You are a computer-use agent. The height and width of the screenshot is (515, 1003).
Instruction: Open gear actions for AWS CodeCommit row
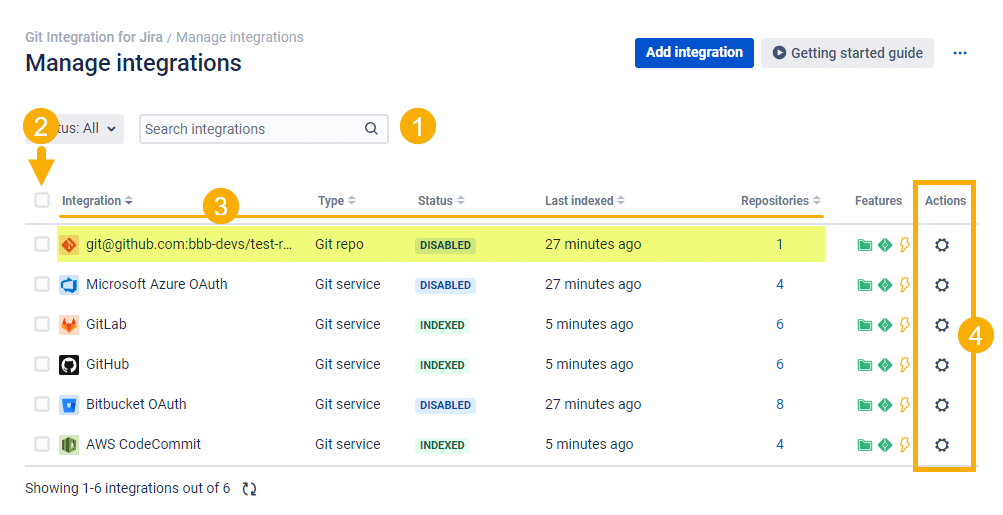pos(941,445)
